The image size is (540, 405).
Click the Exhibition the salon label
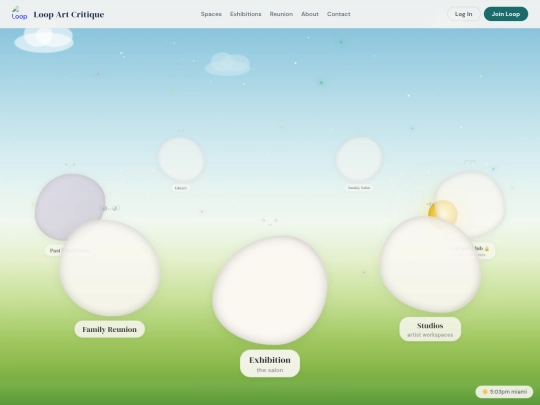pos(270,364)
